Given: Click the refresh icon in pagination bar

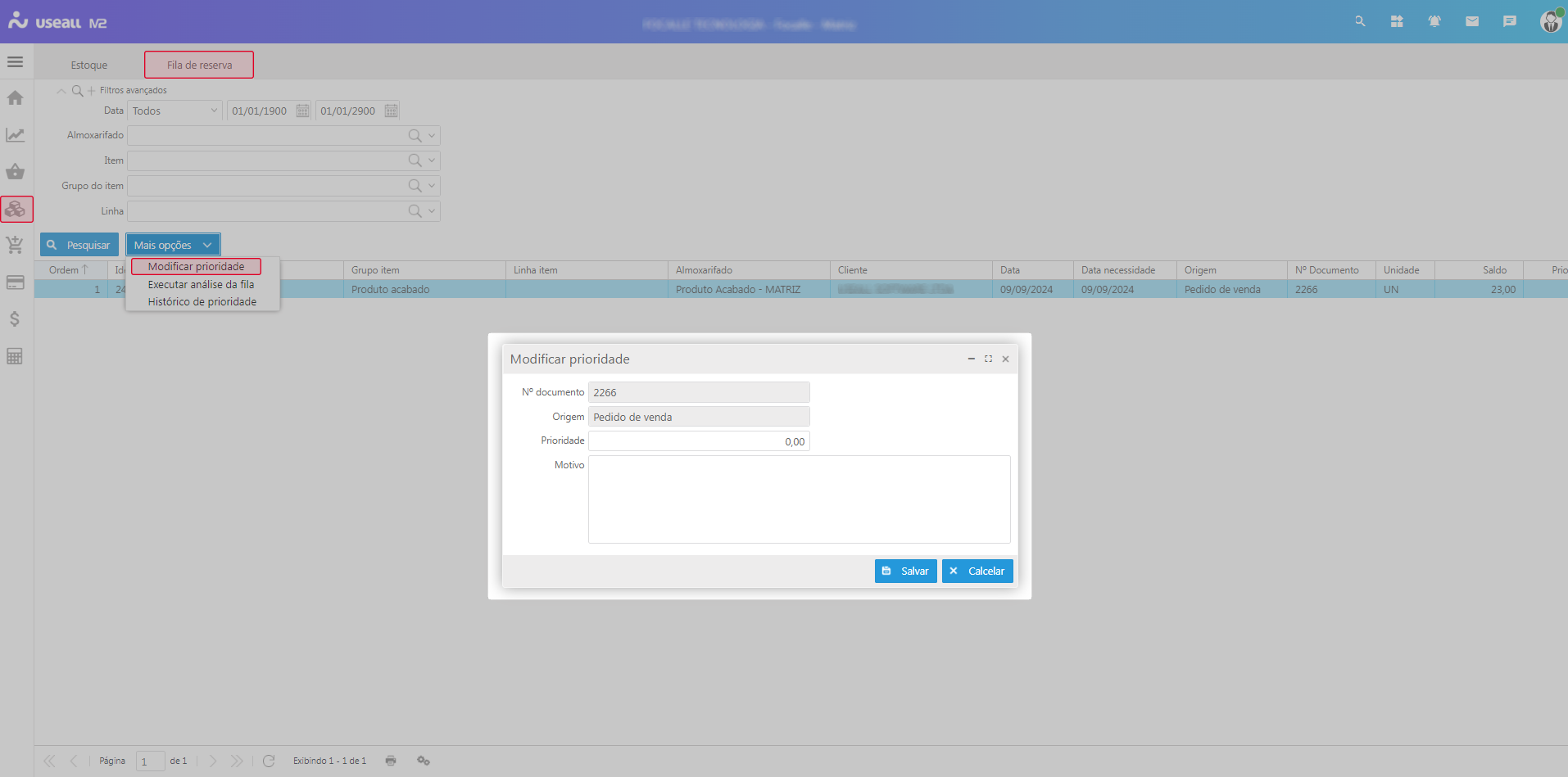Looking at the screenshot, I should pos(269,761).
